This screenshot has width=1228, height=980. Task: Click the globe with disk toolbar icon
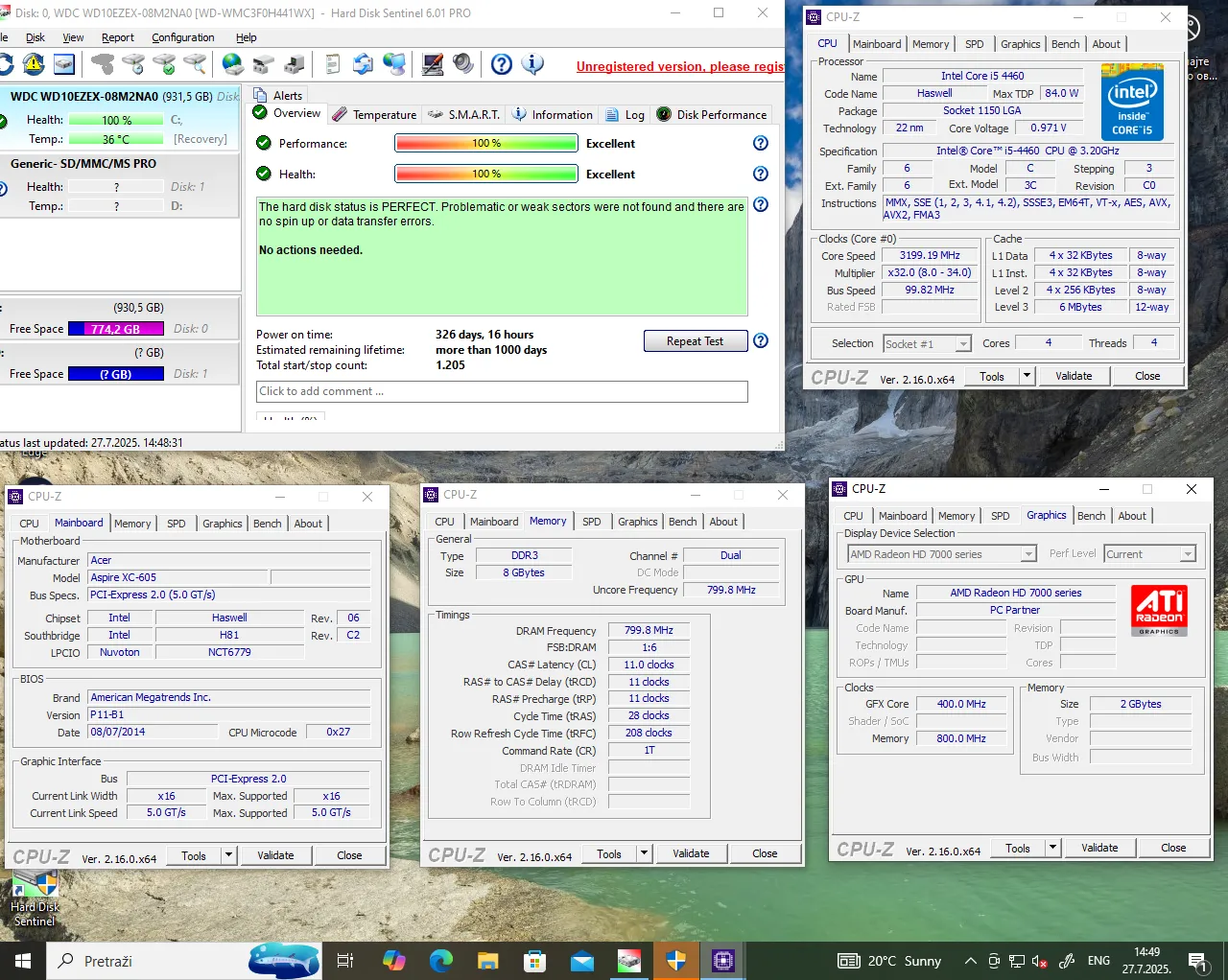tap(232, 64)
